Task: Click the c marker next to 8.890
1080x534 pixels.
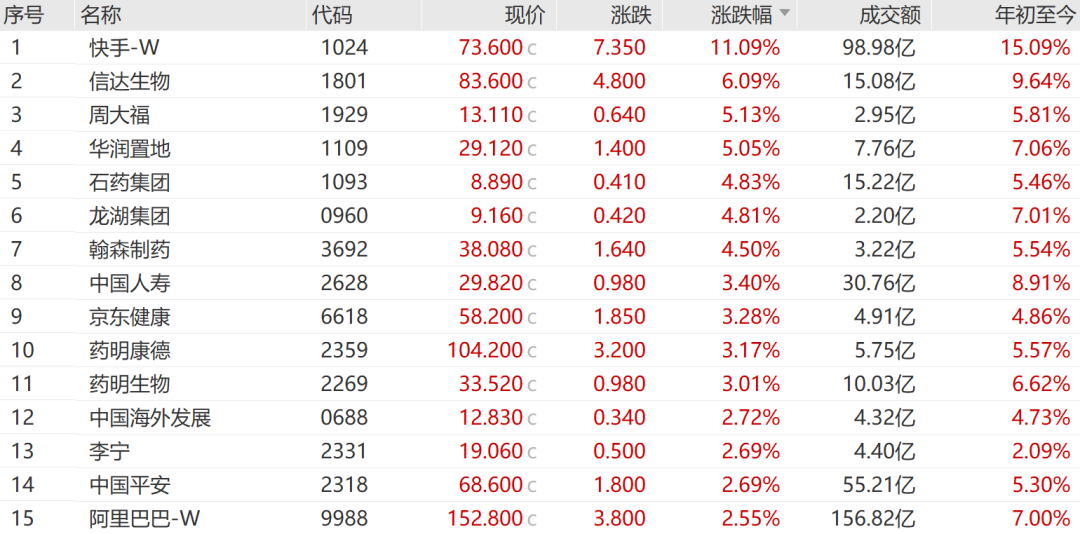Action: [532, 183]
